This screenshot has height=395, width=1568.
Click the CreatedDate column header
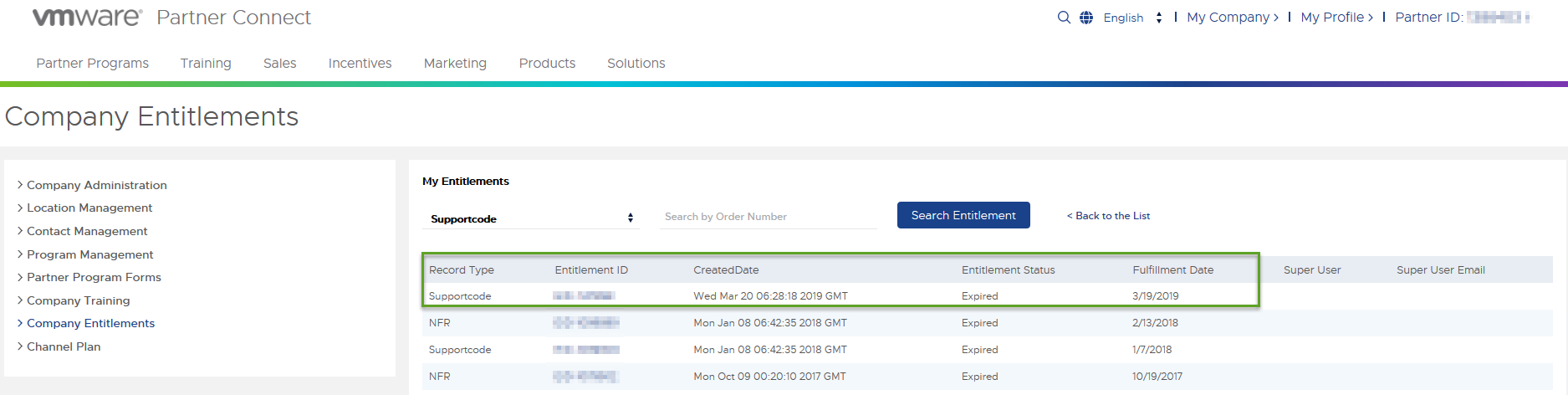(x=726, y=270)
